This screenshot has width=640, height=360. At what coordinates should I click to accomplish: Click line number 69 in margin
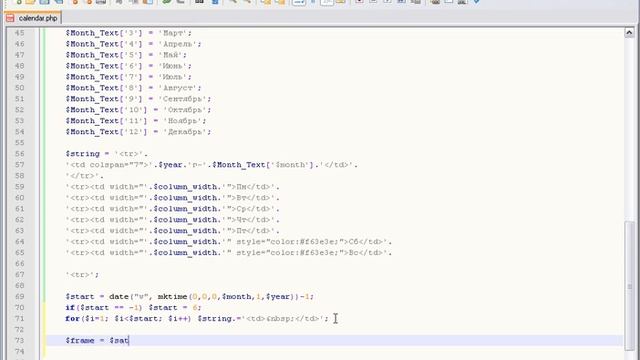[x=19, y=296]
